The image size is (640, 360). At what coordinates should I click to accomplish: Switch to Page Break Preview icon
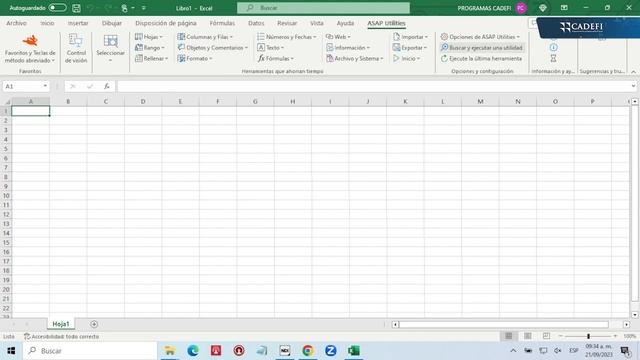pyautogui.click(x=547, y=336)
